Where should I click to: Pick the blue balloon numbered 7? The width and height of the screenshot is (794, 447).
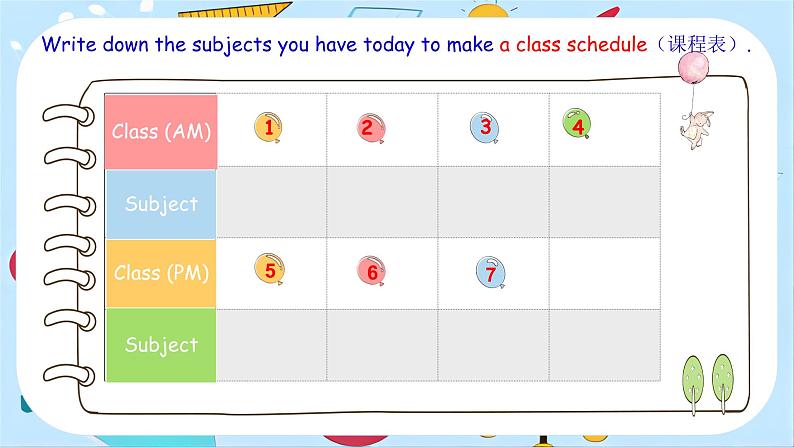click(490, 272)
